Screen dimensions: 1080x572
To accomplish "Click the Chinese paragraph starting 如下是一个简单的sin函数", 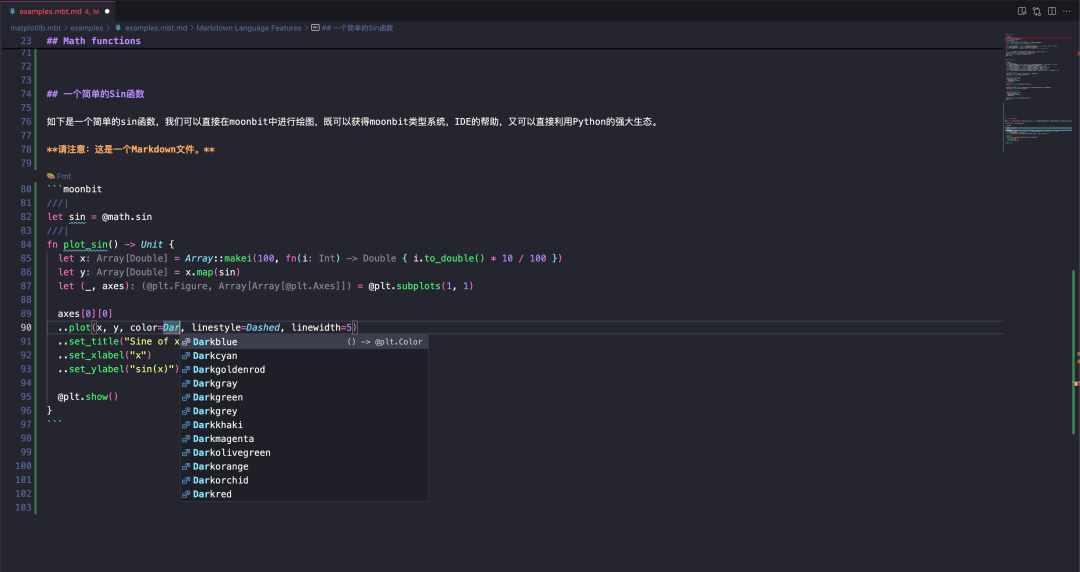I will [353, 122].
